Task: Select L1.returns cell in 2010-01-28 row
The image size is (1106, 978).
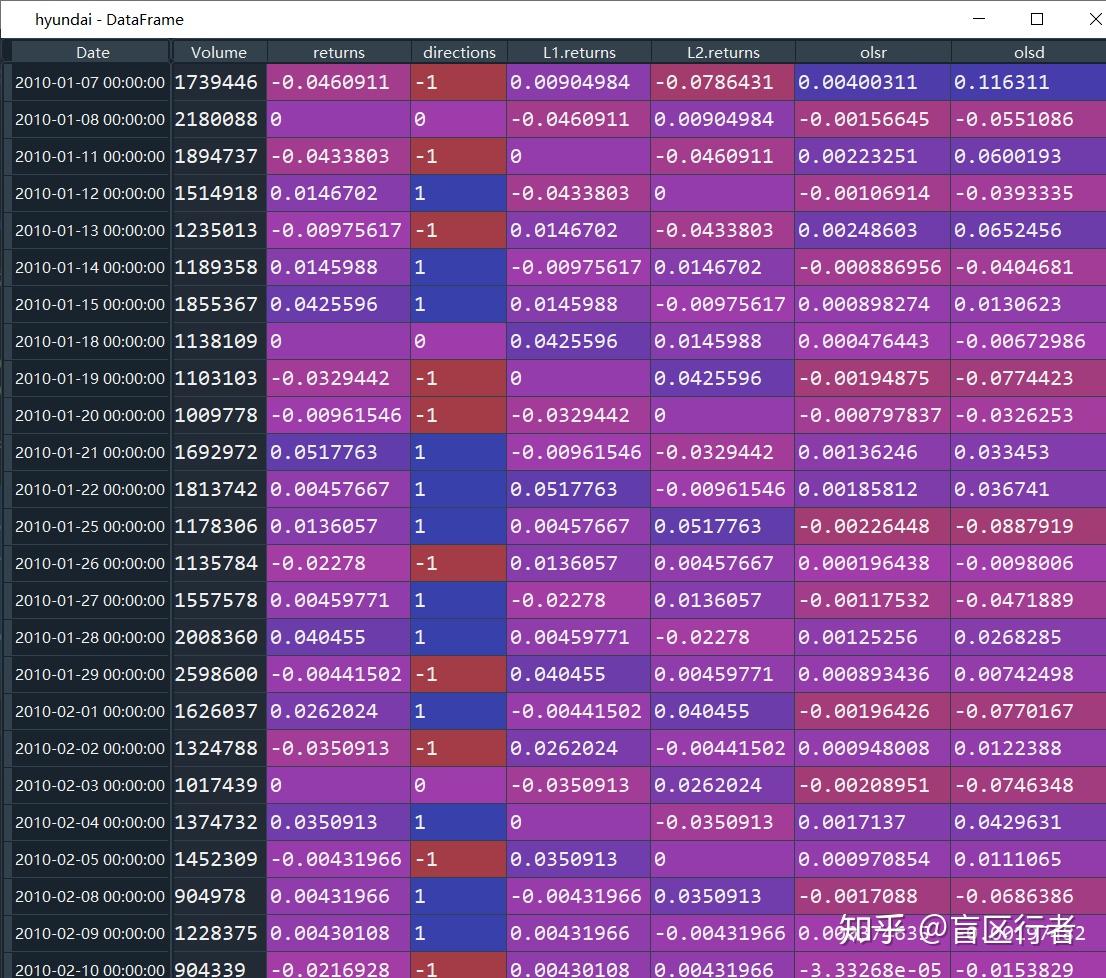Action: 579,637
